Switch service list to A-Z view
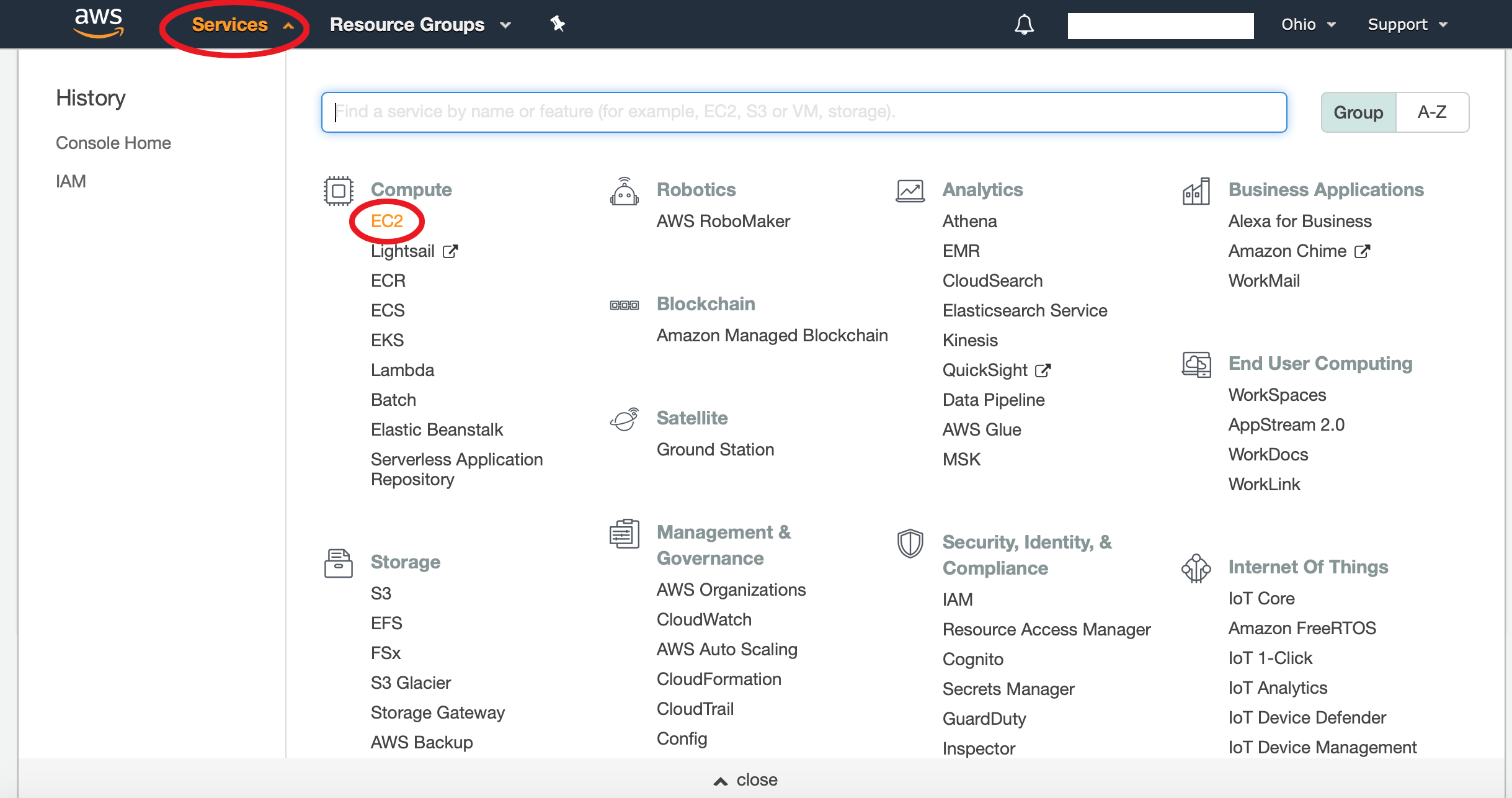Screen dimensions: 1512x798 point(1432,112)
